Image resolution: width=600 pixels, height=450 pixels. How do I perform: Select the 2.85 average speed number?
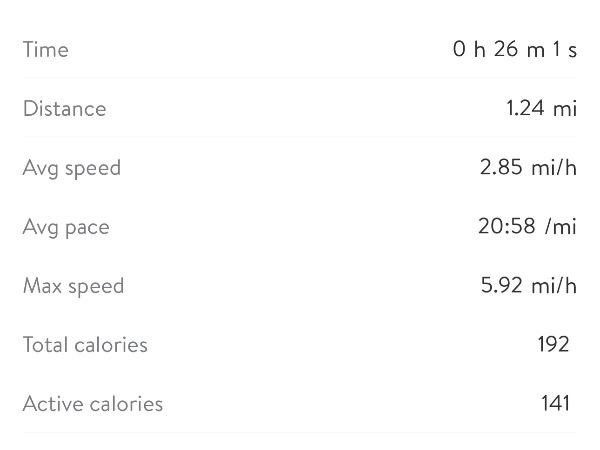pos(501,167)
